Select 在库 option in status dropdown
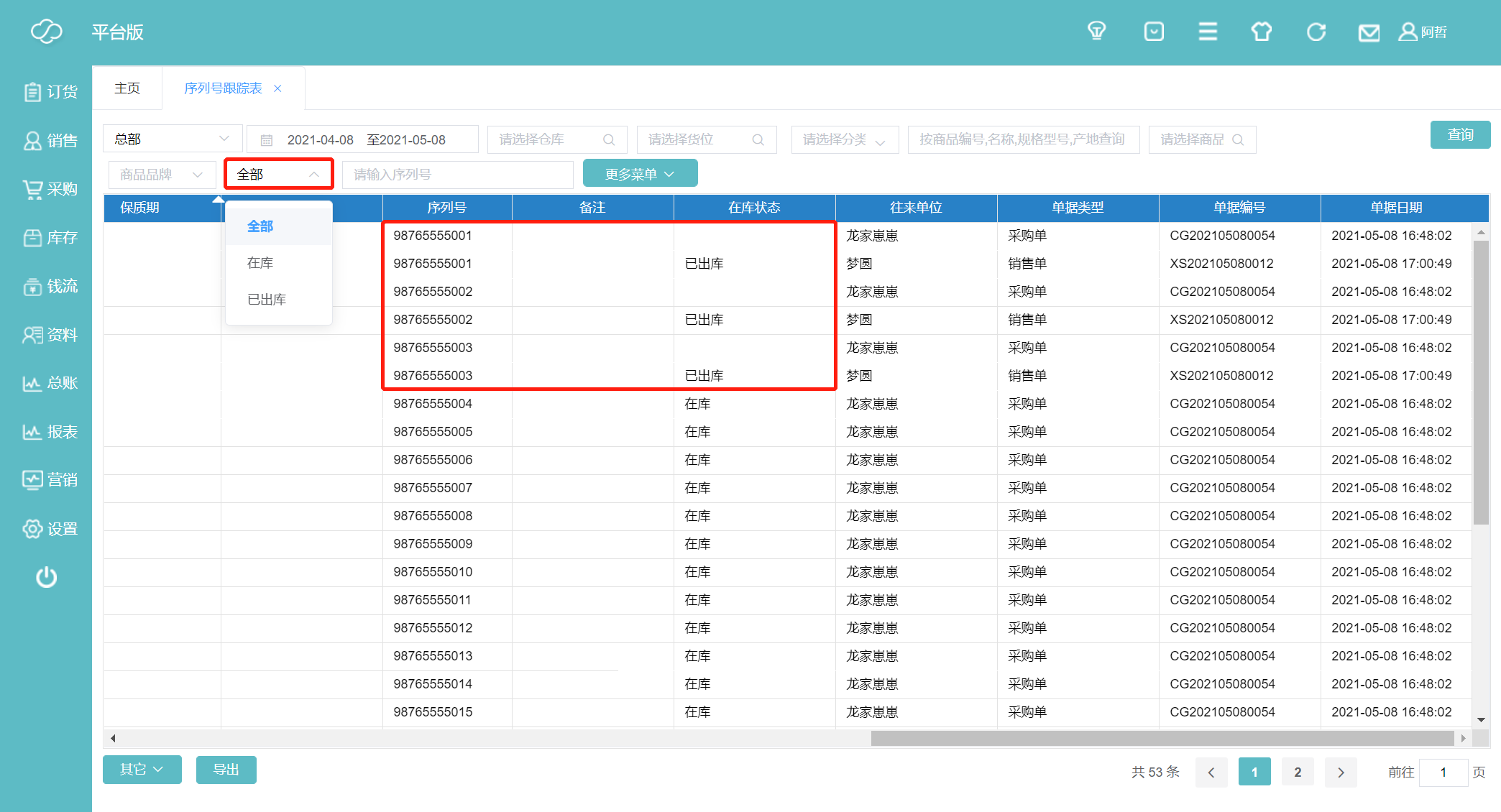The height and width of the screenshot is (812, 1501). tap(260, 263)
